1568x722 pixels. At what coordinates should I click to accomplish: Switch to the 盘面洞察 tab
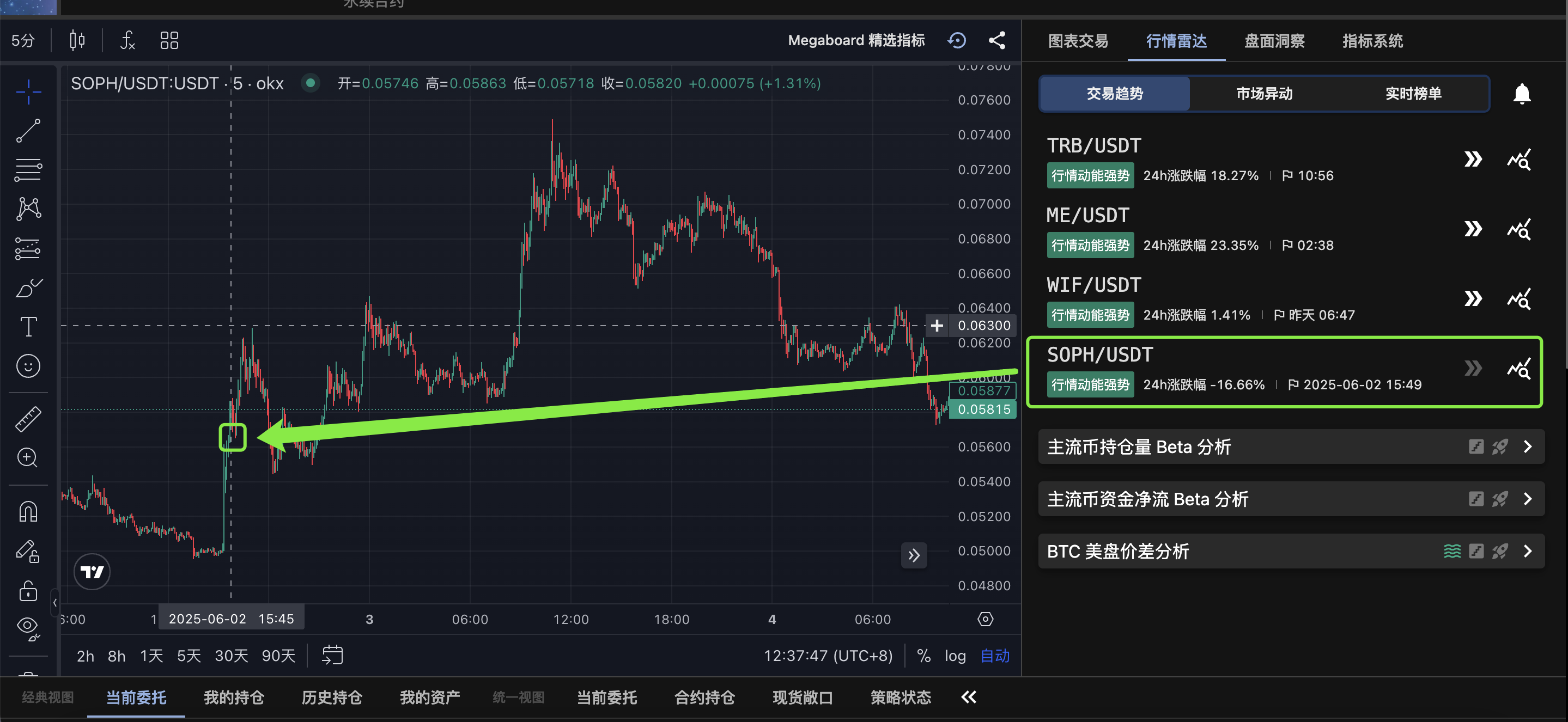tap(1274, 41)
